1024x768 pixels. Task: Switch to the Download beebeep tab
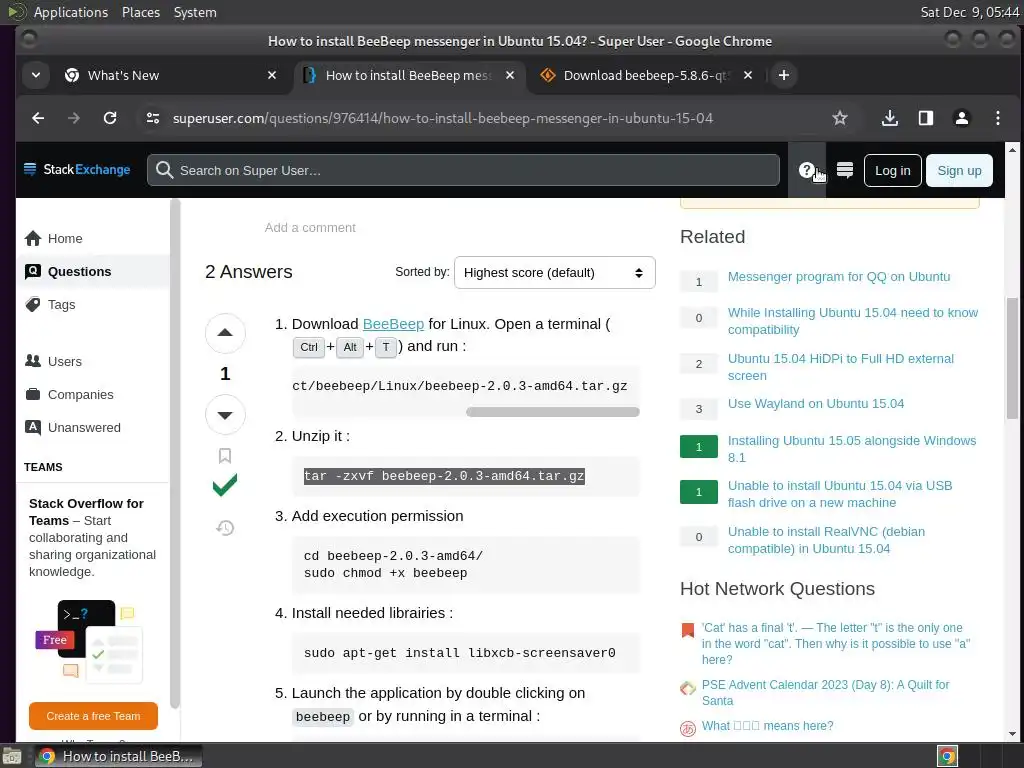point(645,75)
